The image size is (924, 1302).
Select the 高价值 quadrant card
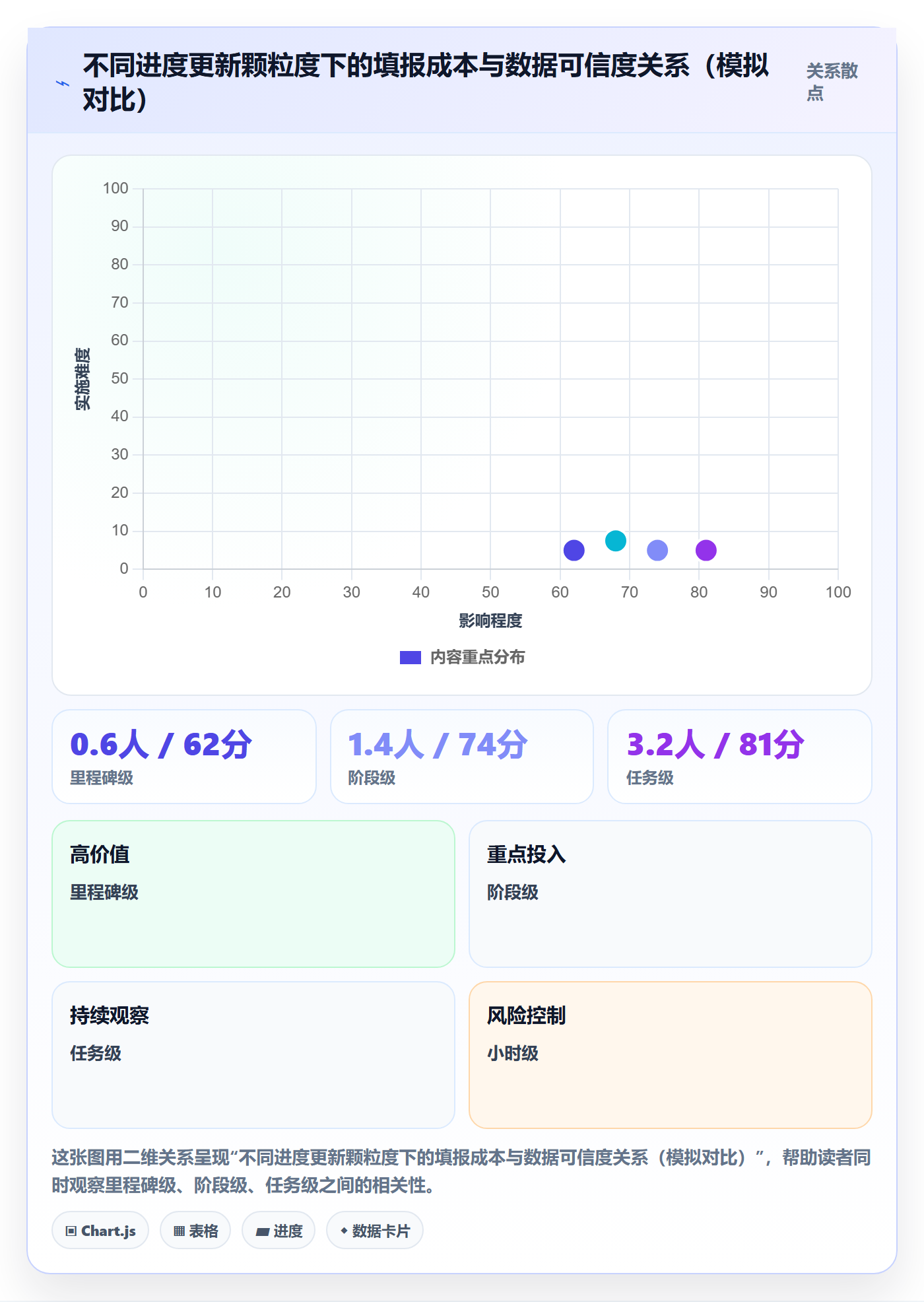click(x=253, y=894)
